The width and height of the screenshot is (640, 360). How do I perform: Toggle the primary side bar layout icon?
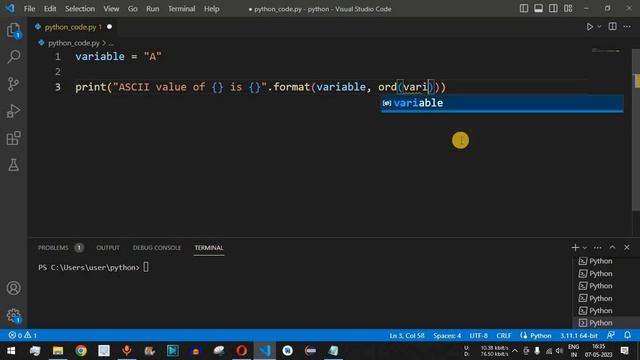[x=524, y=9]
